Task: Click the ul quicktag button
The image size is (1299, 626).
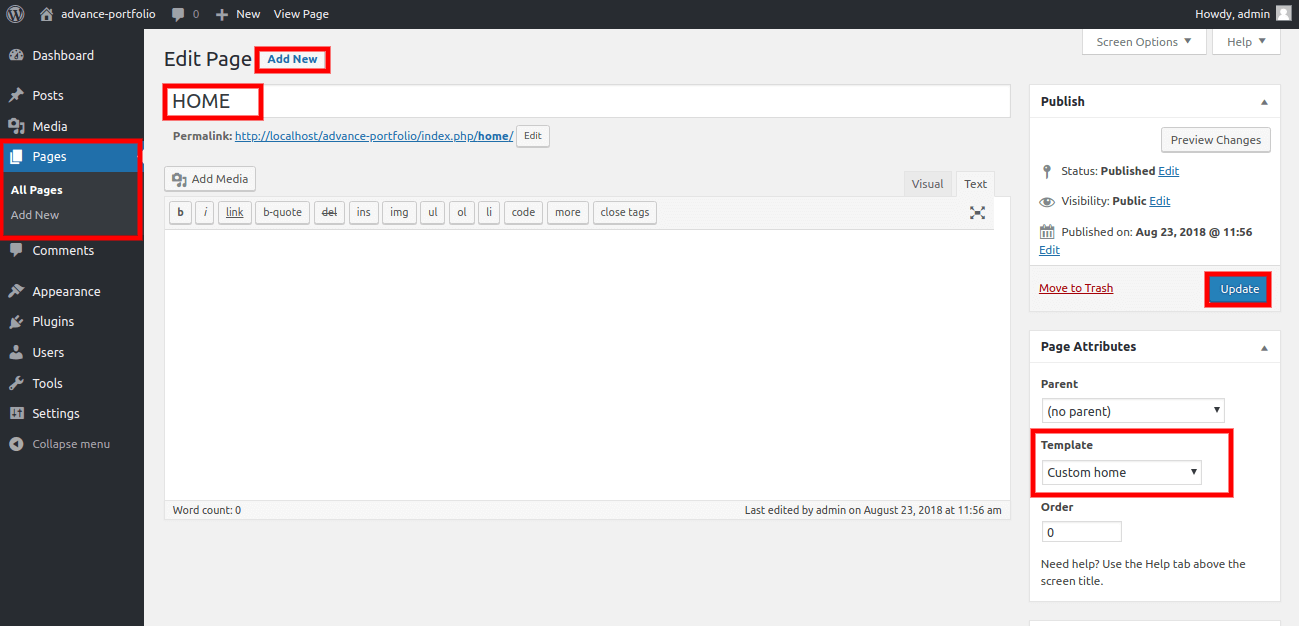Action: (x=432, y=212)
